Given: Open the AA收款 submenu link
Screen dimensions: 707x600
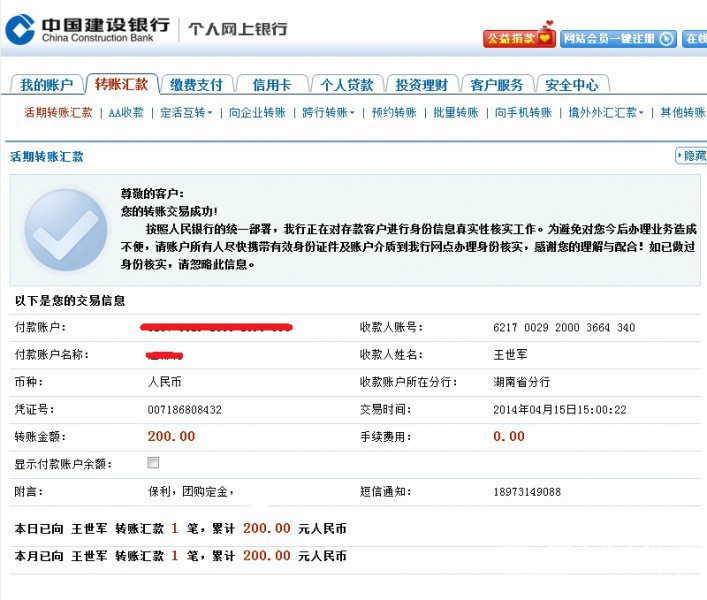Looking at the screenshot, I should click(126, 113).
